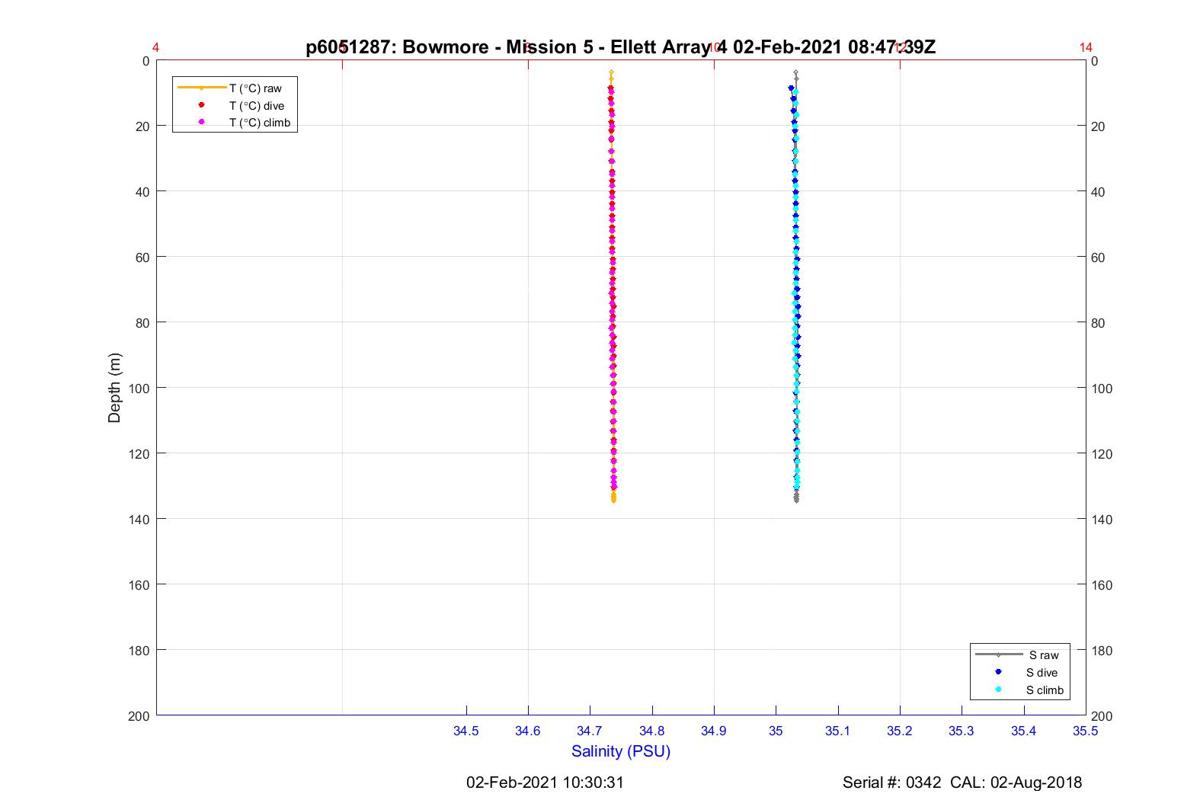Click the 'Serial #: 0342' text
Screen dimensions: 1200x804
[892, 782]
